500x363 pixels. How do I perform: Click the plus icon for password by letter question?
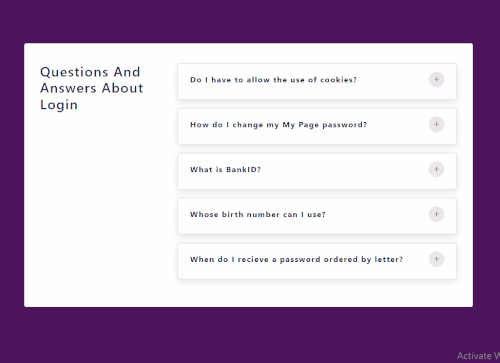[436, 259]
